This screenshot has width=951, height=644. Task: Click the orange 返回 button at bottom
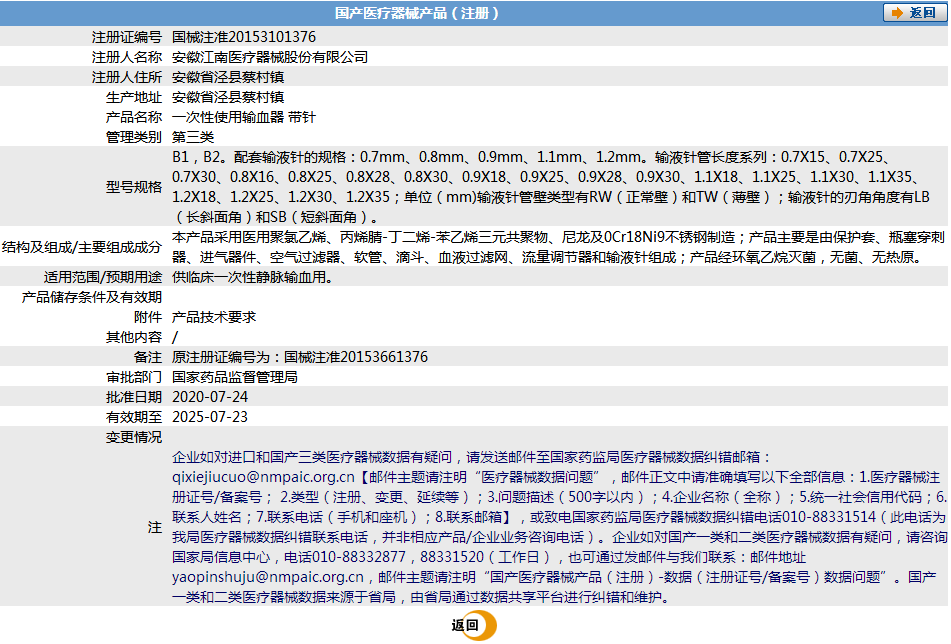[x=473, y=625]
